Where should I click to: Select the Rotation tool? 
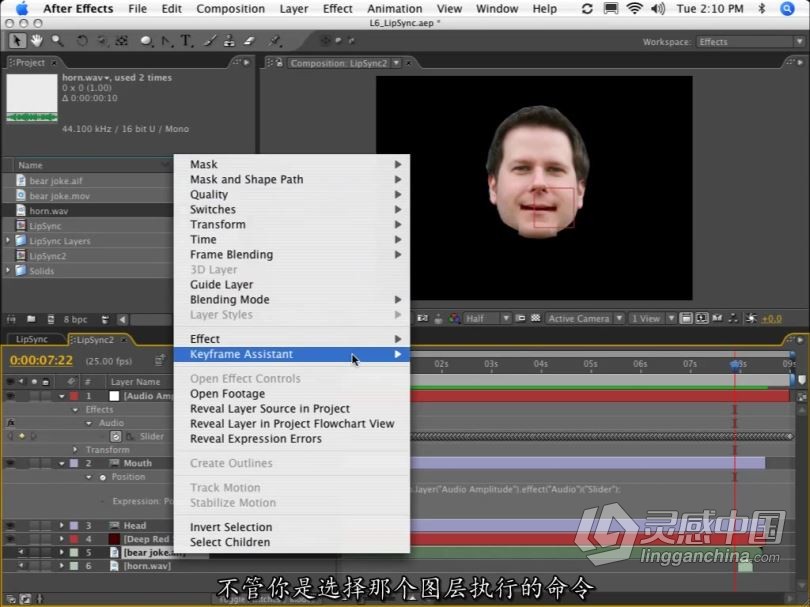82,40
